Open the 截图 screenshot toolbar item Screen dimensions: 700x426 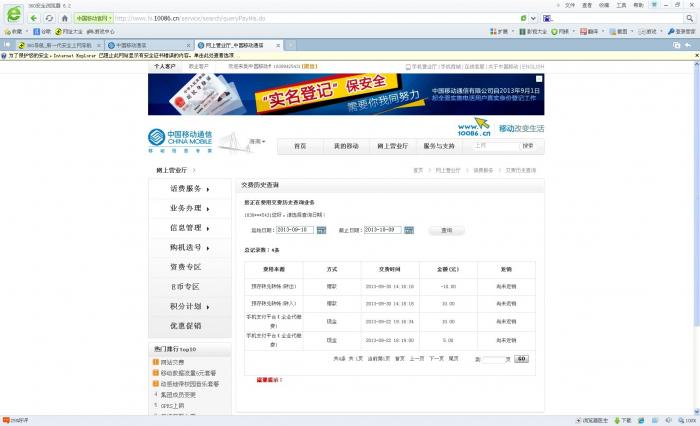[619, 32]
